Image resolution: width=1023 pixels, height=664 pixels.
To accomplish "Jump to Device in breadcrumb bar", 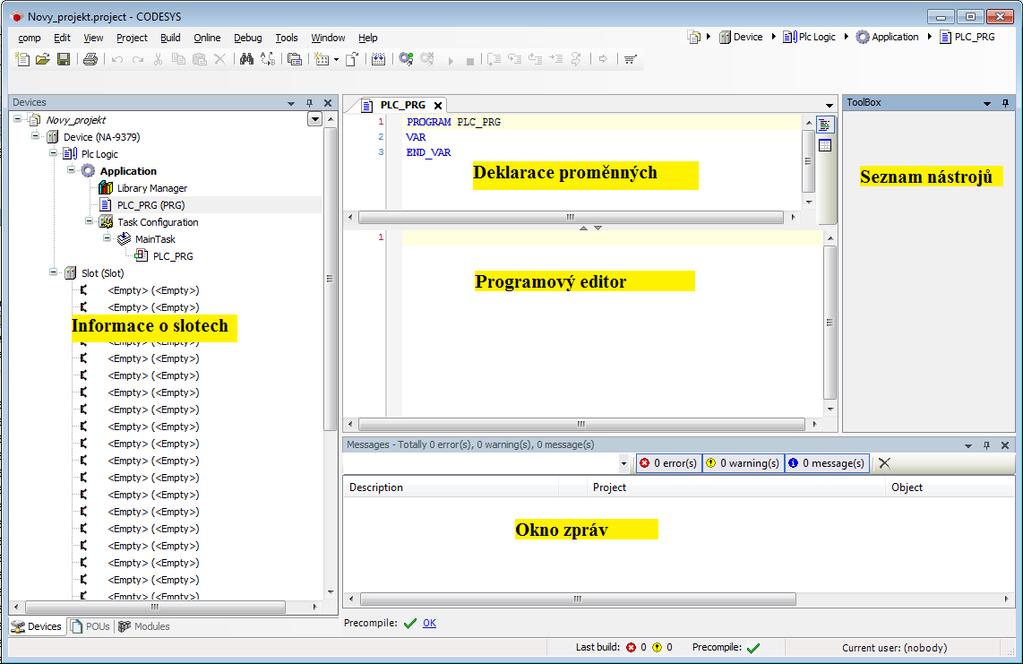I will point(741,37).
